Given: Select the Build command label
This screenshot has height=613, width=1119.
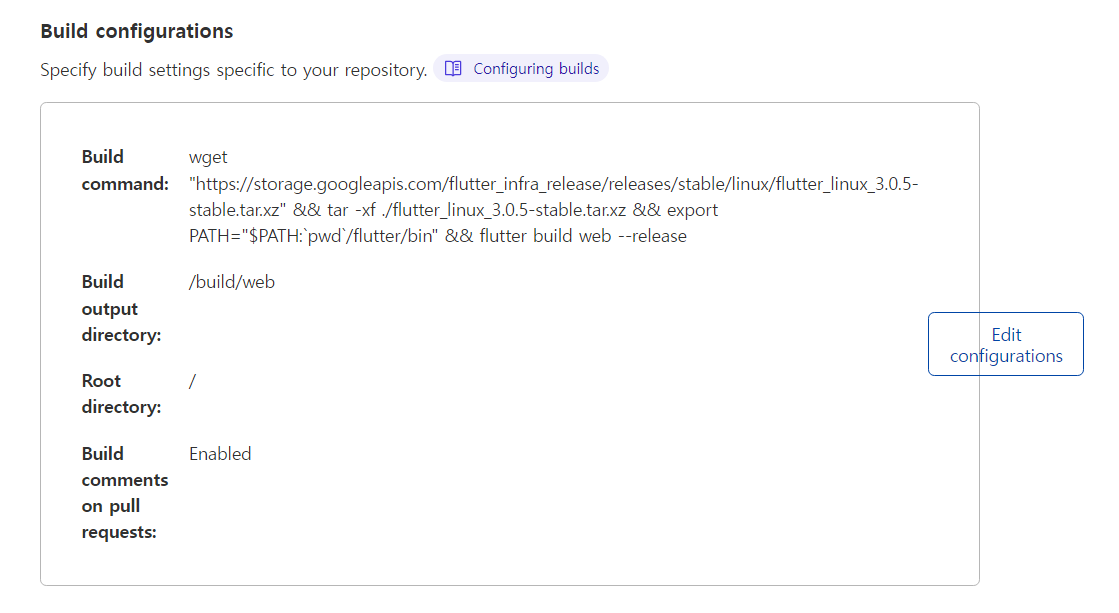Looking at the screenshot, I should coord(124,170).
